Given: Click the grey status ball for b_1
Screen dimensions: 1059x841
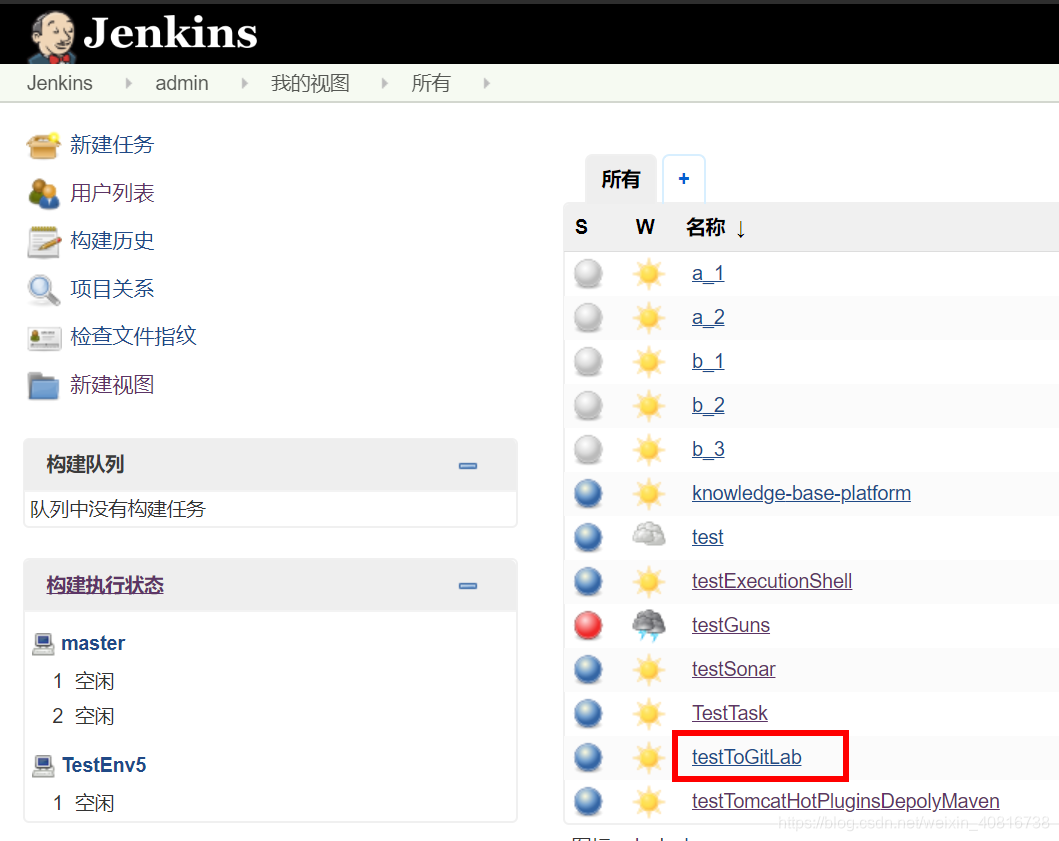Looking at the screenshot, I should point(588,362).
